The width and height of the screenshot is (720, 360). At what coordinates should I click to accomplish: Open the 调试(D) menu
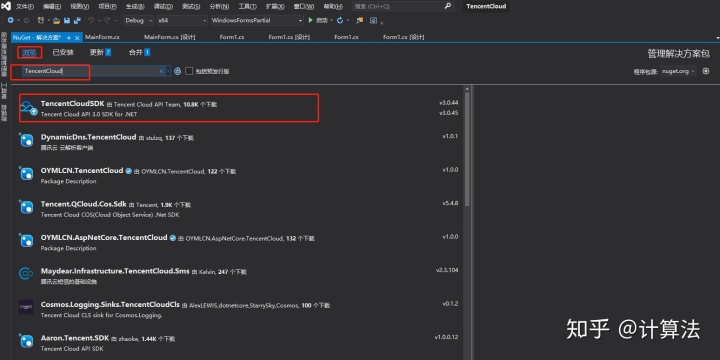point(163,6)
